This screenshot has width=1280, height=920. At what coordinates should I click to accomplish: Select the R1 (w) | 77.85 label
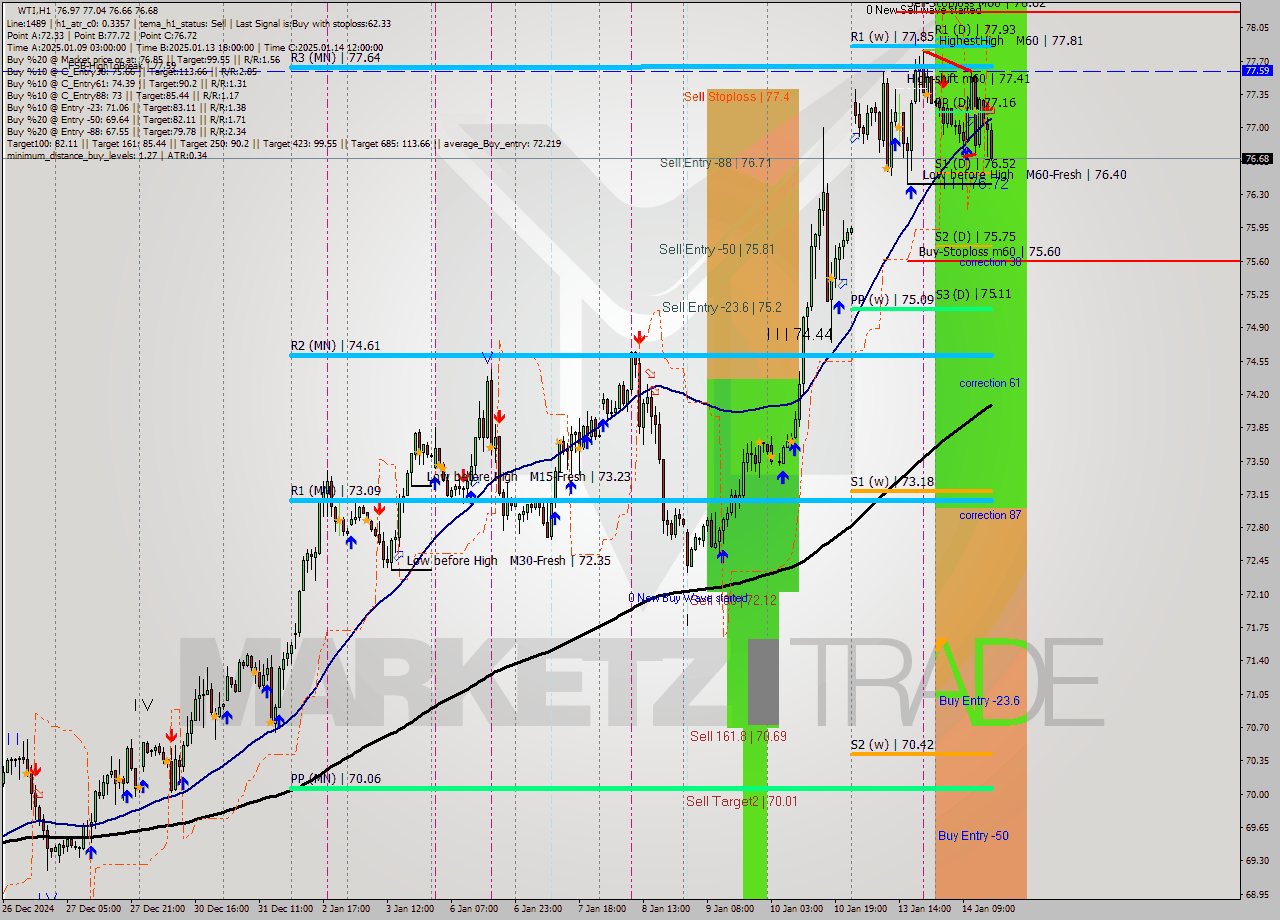pyautogui.click(x=892, y=37)
